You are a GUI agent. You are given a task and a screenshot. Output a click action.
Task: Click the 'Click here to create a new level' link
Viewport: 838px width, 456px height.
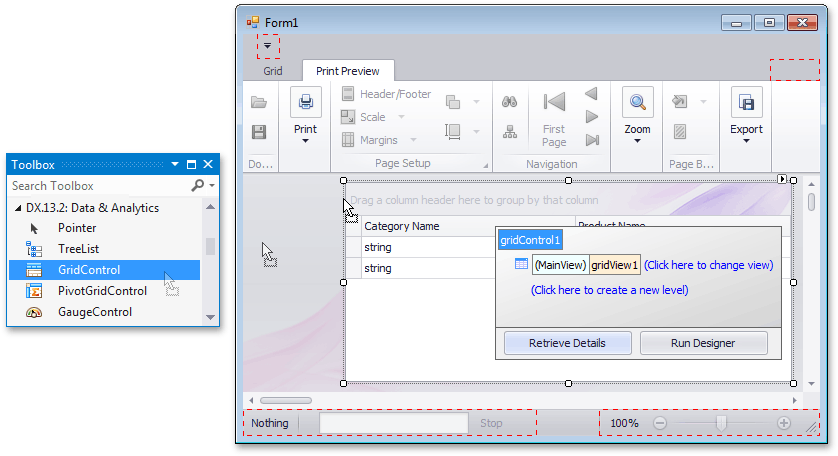(610, 290)
